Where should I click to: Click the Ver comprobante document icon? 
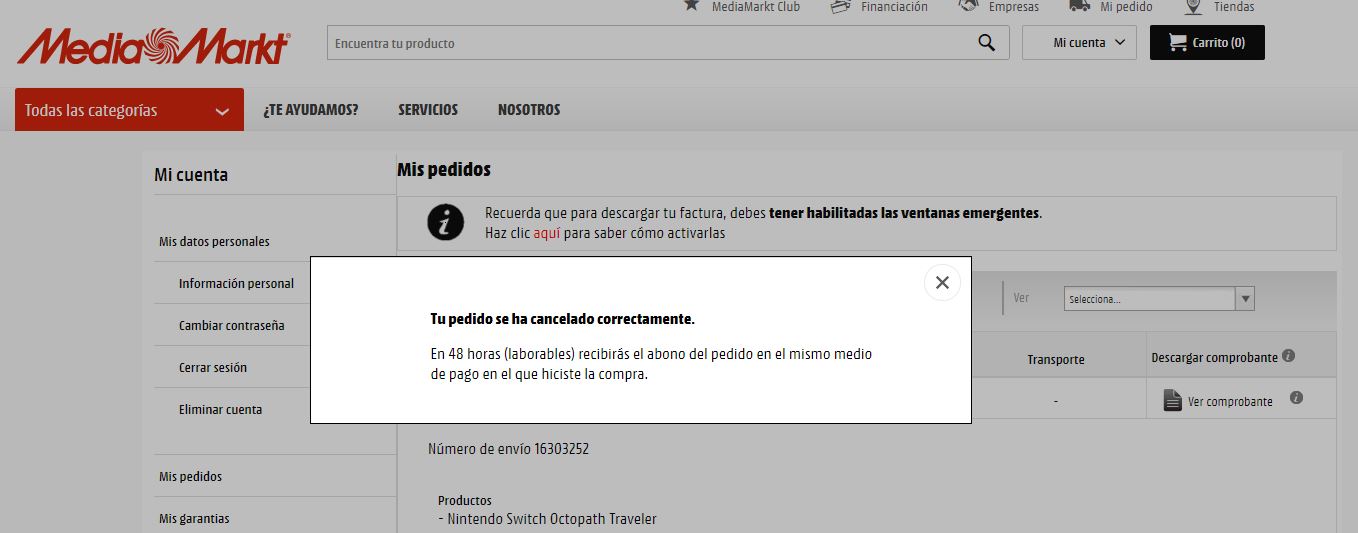coord(1173,400)
